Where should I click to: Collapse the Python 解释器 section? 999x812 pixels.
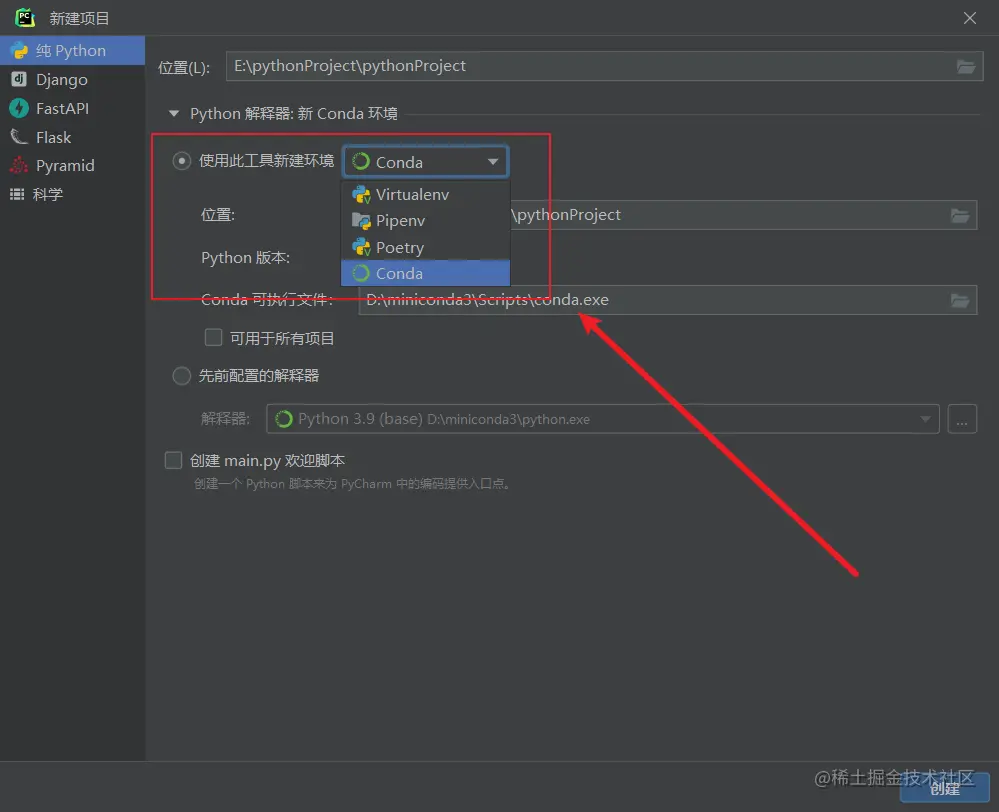pos(173,114)
